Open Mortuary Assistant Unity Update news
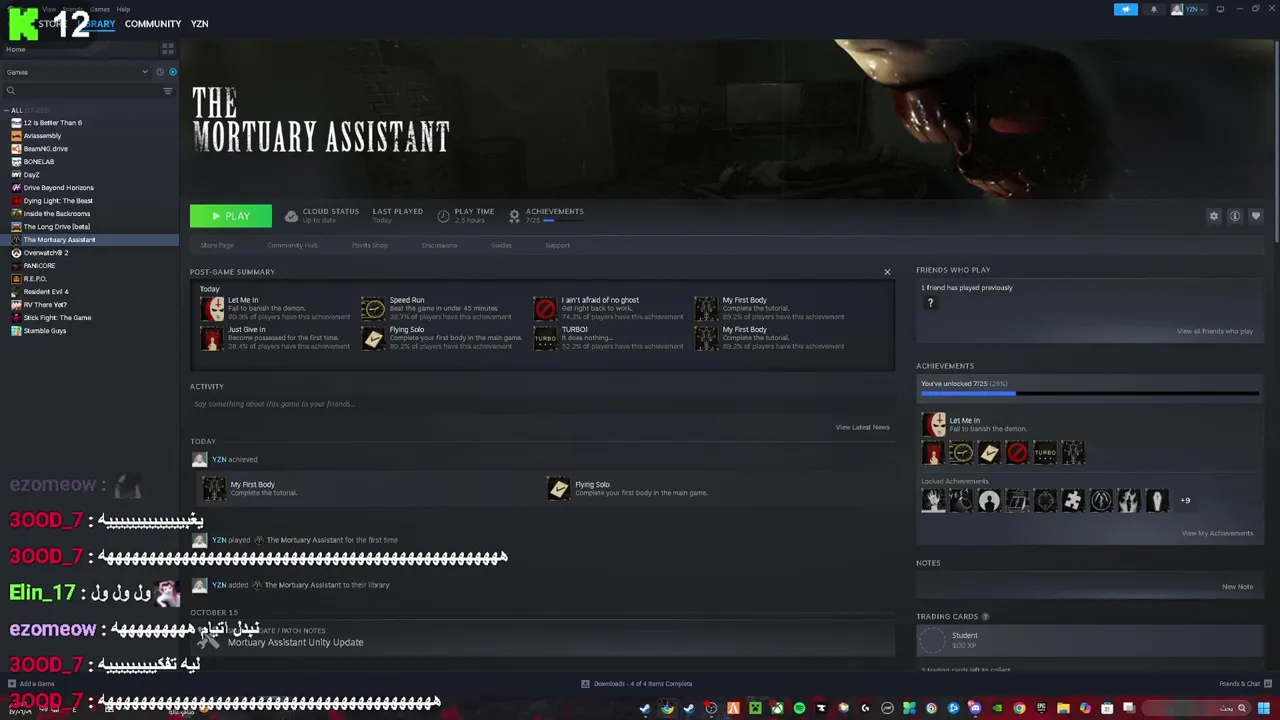 (295, 642)
